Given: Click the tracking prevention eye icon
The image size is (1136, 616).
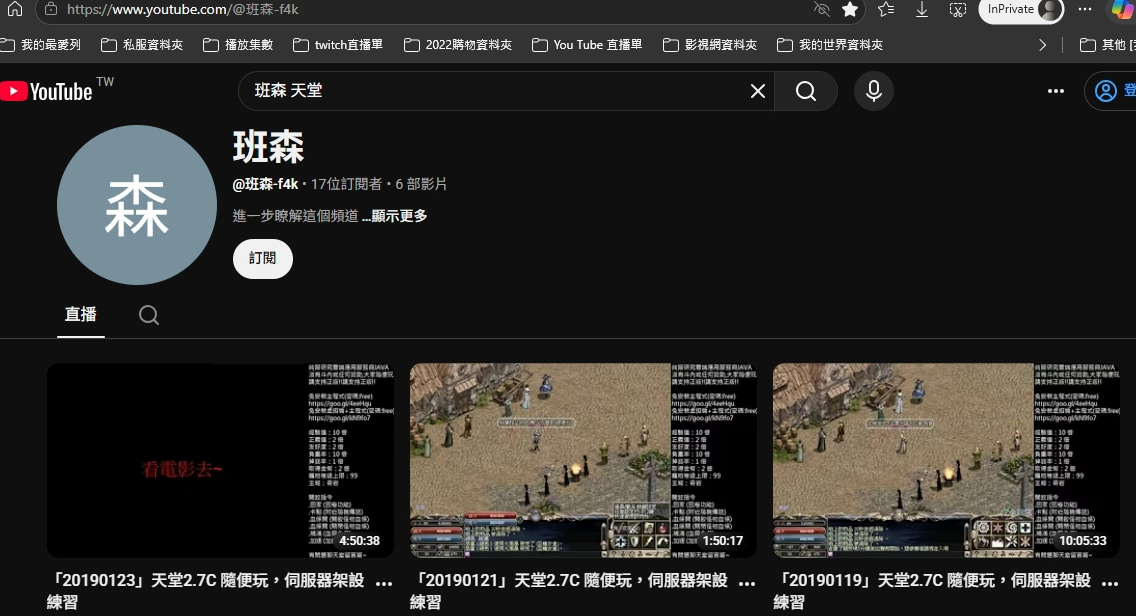Looking at the screenshot, I should [x=821, y=9].
